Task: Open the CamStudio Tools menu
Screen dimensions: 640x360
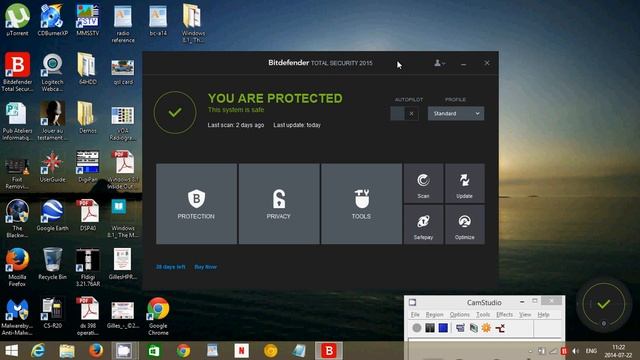Action: [x=483, y=315]
